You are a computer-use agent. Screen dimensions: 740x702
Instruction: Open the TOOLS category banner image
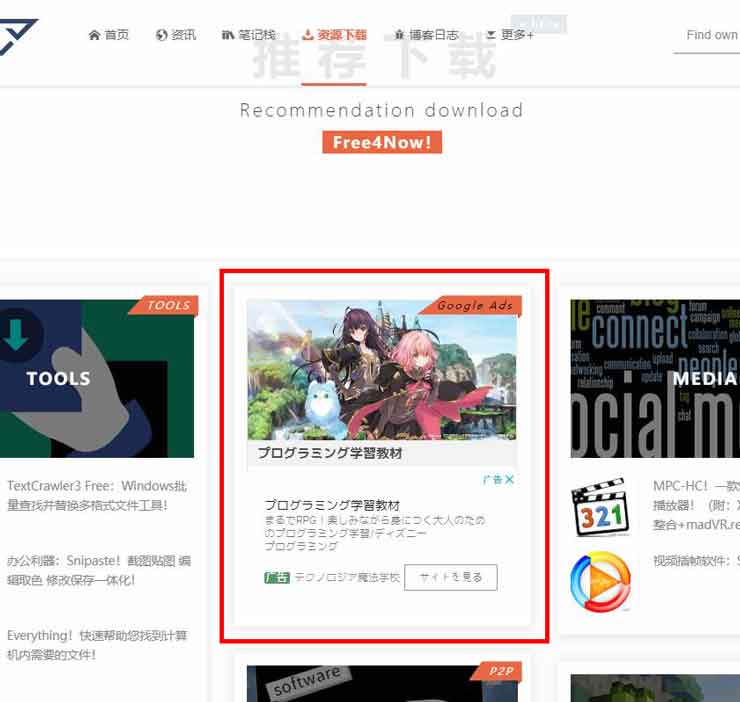tap(97, 379)
